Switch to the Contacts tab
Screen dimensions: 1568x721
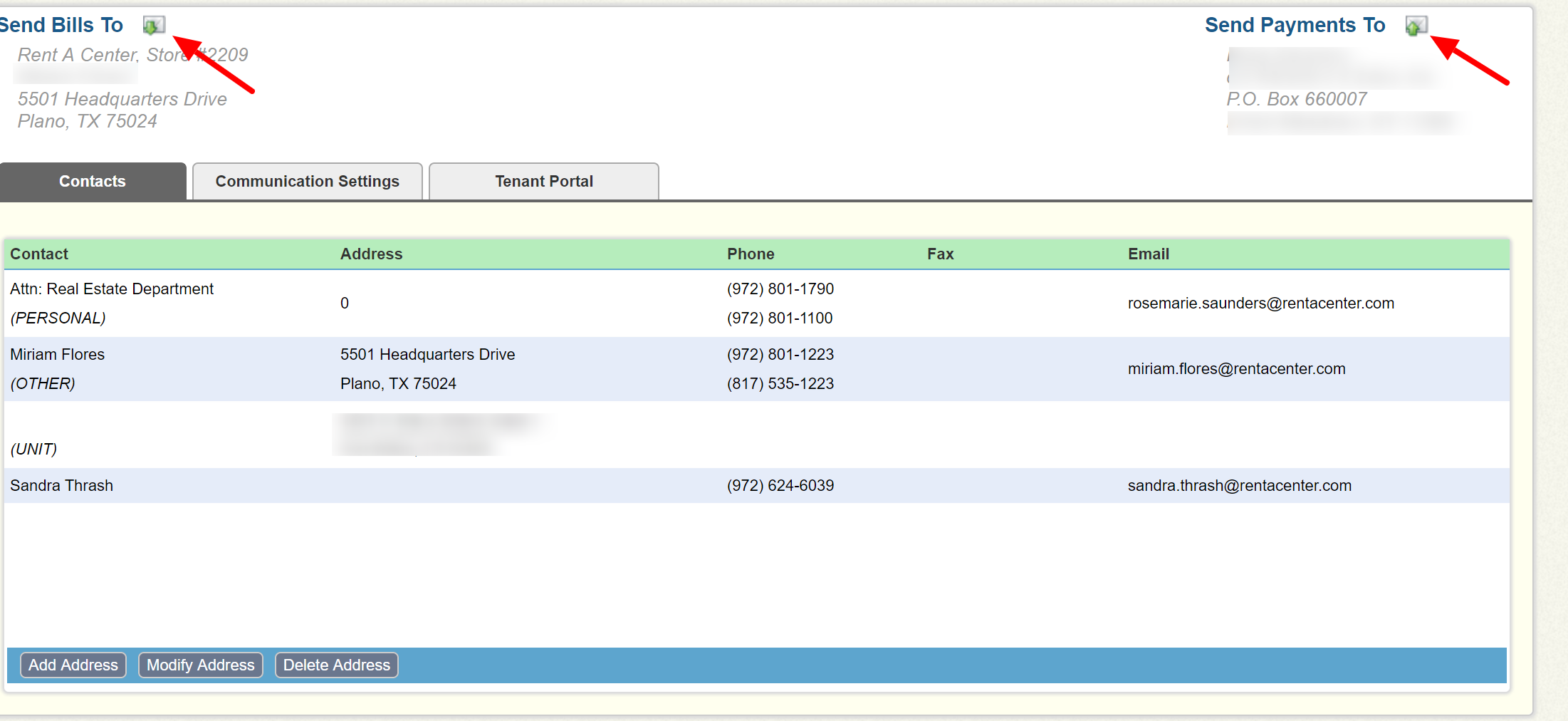93,181
